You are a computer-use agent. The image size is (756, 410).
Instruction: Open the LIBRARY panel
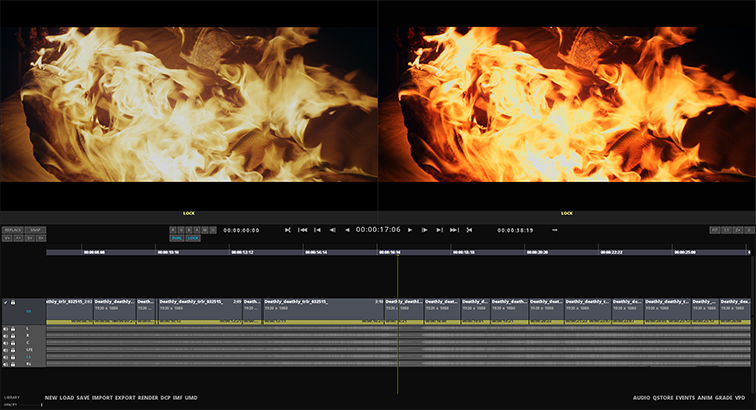click(12, 397)
